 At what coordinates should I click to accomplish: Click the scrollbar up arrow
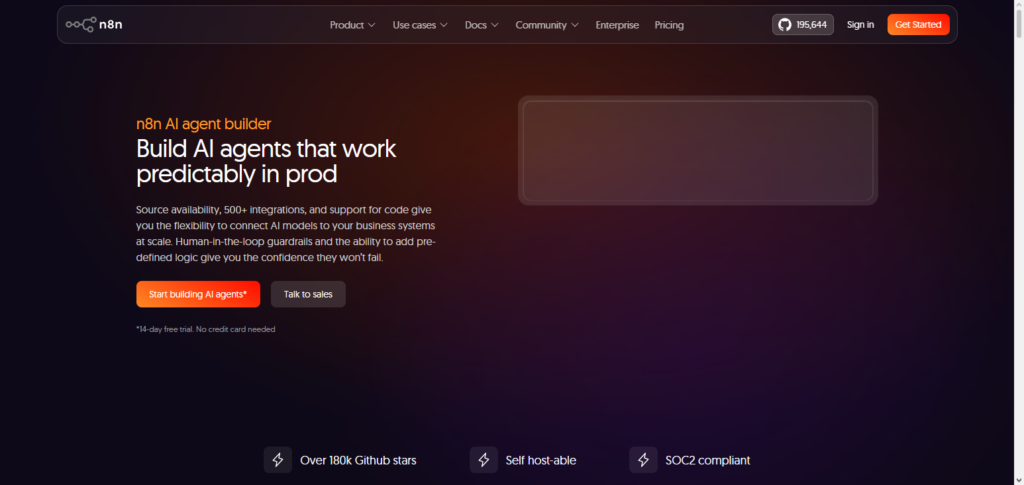click(x=1018, y=5)
